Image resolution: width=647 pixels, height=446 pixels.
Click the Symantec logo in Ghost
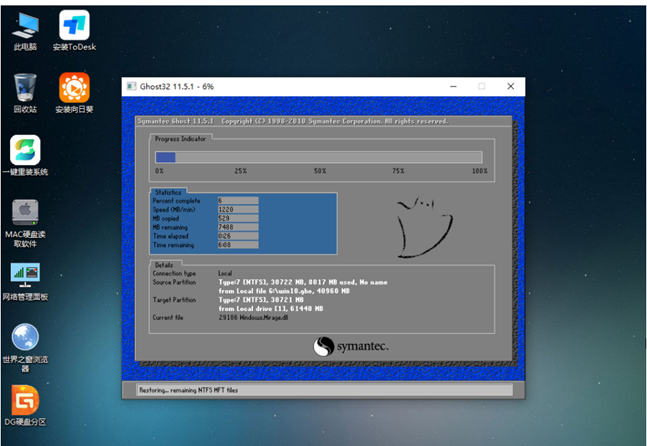click(350, 346)
